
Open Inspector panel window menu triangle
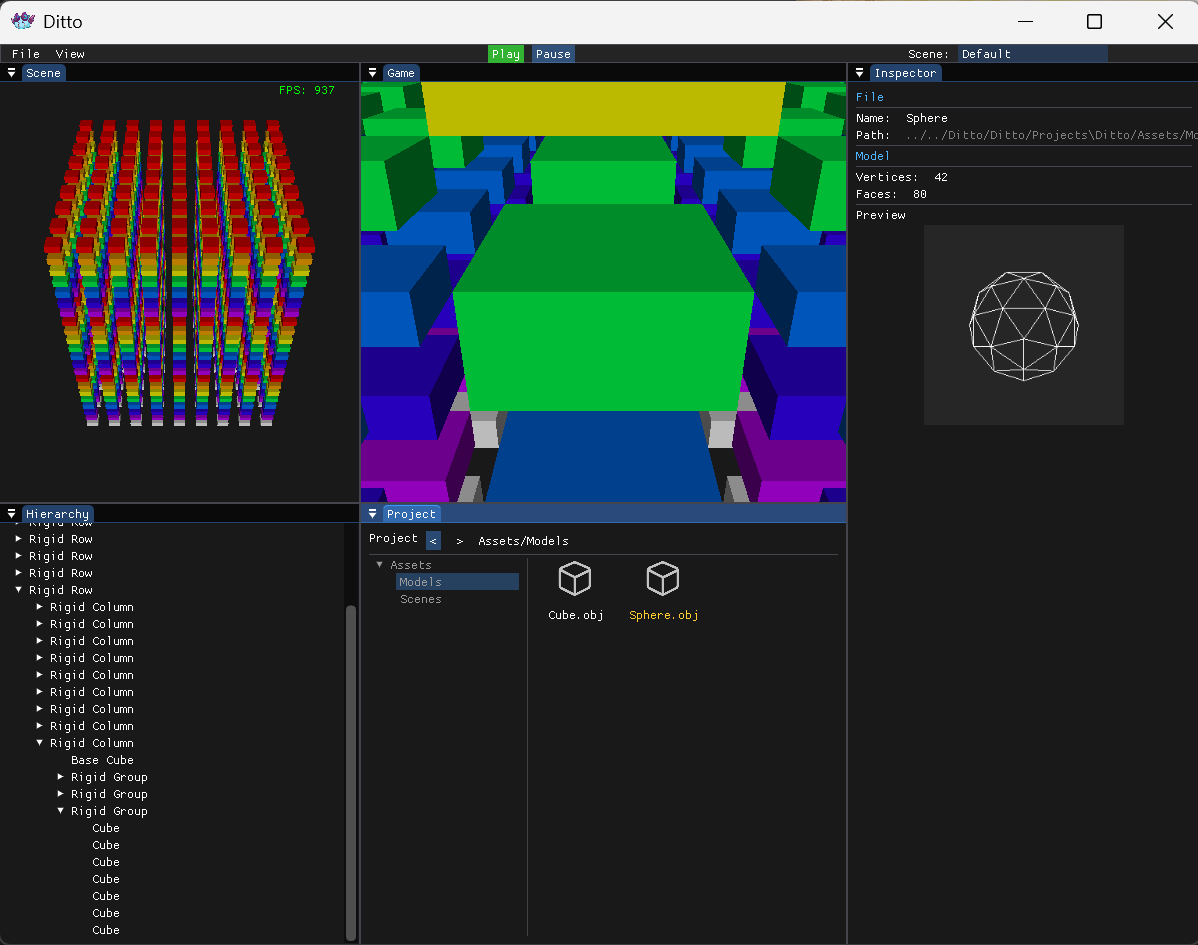860,73
